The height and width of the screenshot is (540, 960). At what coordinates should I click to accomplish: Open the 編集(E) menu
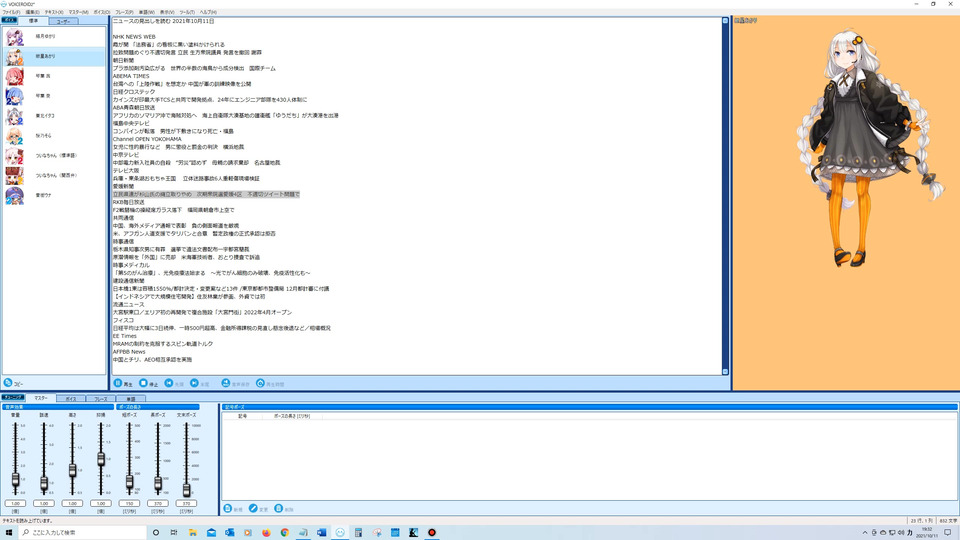[32, 12]
